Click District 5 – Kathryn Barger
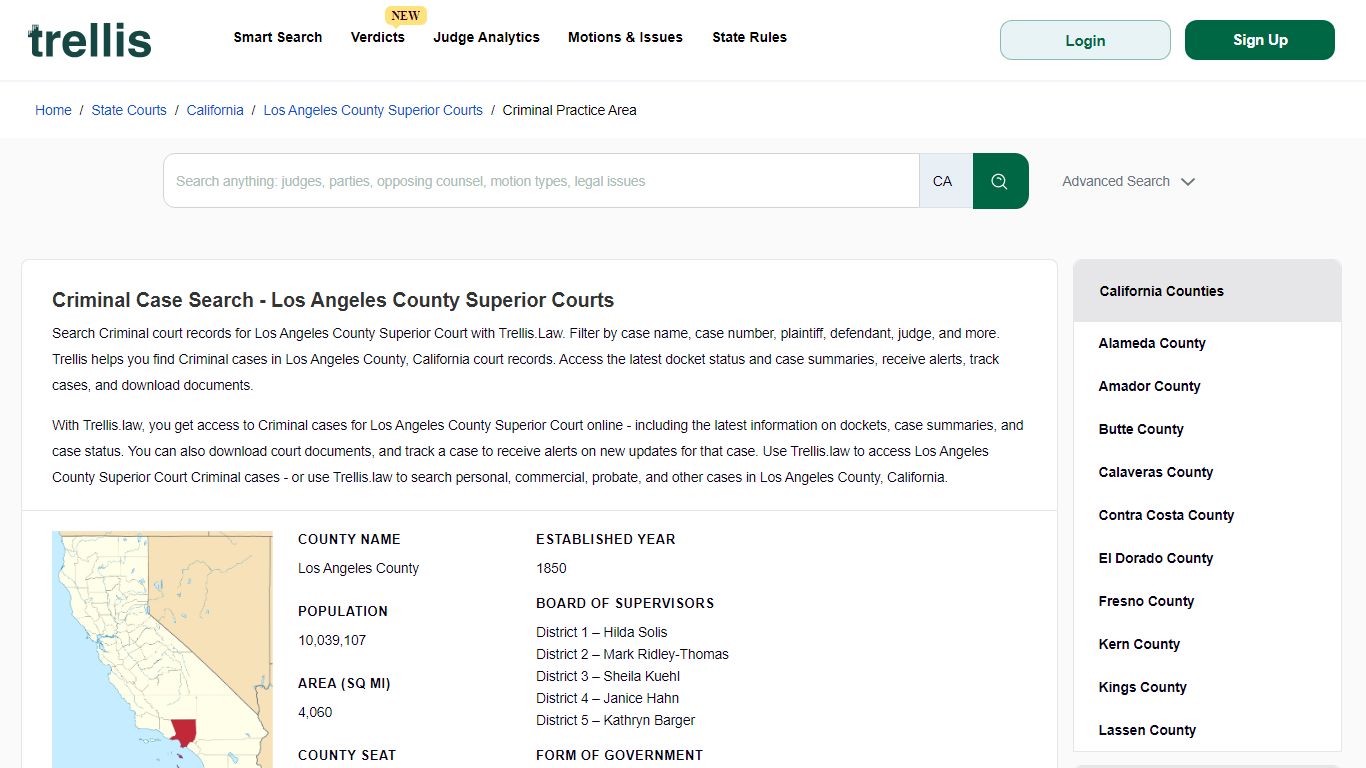The width and height of the screenshot is (1366, 768). click(x=615, y=720)
